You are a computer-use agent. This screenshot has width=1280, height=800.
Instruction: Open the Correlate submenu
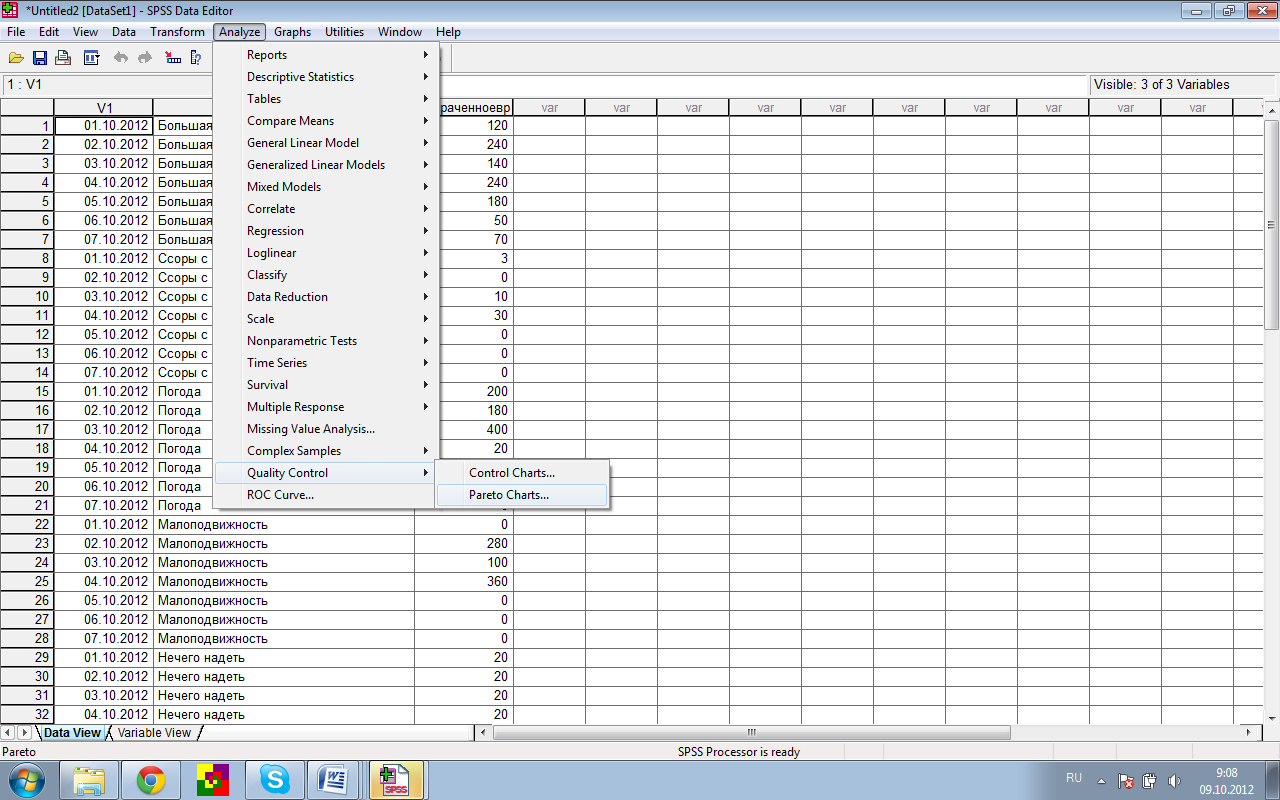[x=325, y=209]
